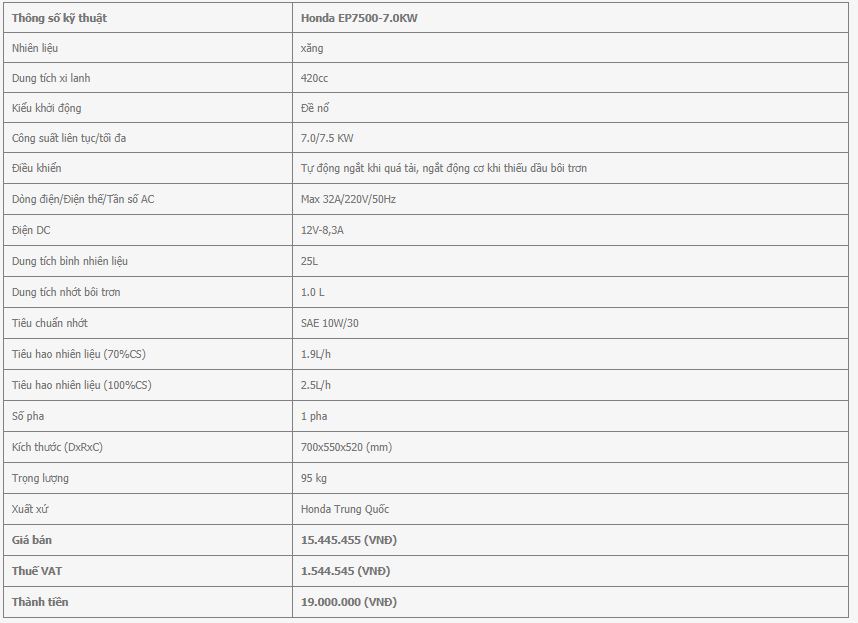Click the '420cc' cylinder capacity value
The height and width of the screenshot is (623, 858).
point(316,78)
